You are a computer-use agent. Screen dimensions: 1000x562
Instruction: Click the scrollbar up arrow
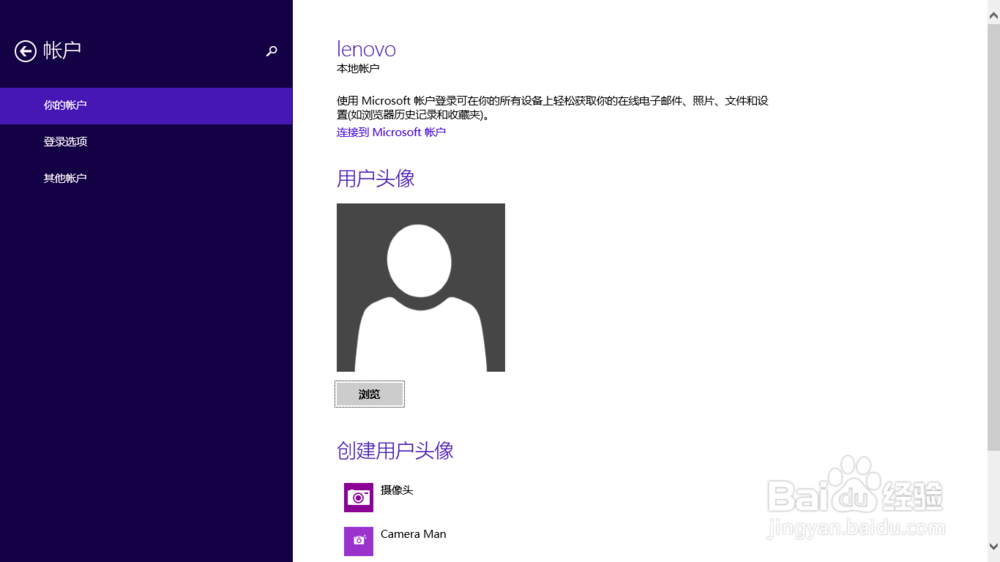pyautogui.click(x=994, y=16)
